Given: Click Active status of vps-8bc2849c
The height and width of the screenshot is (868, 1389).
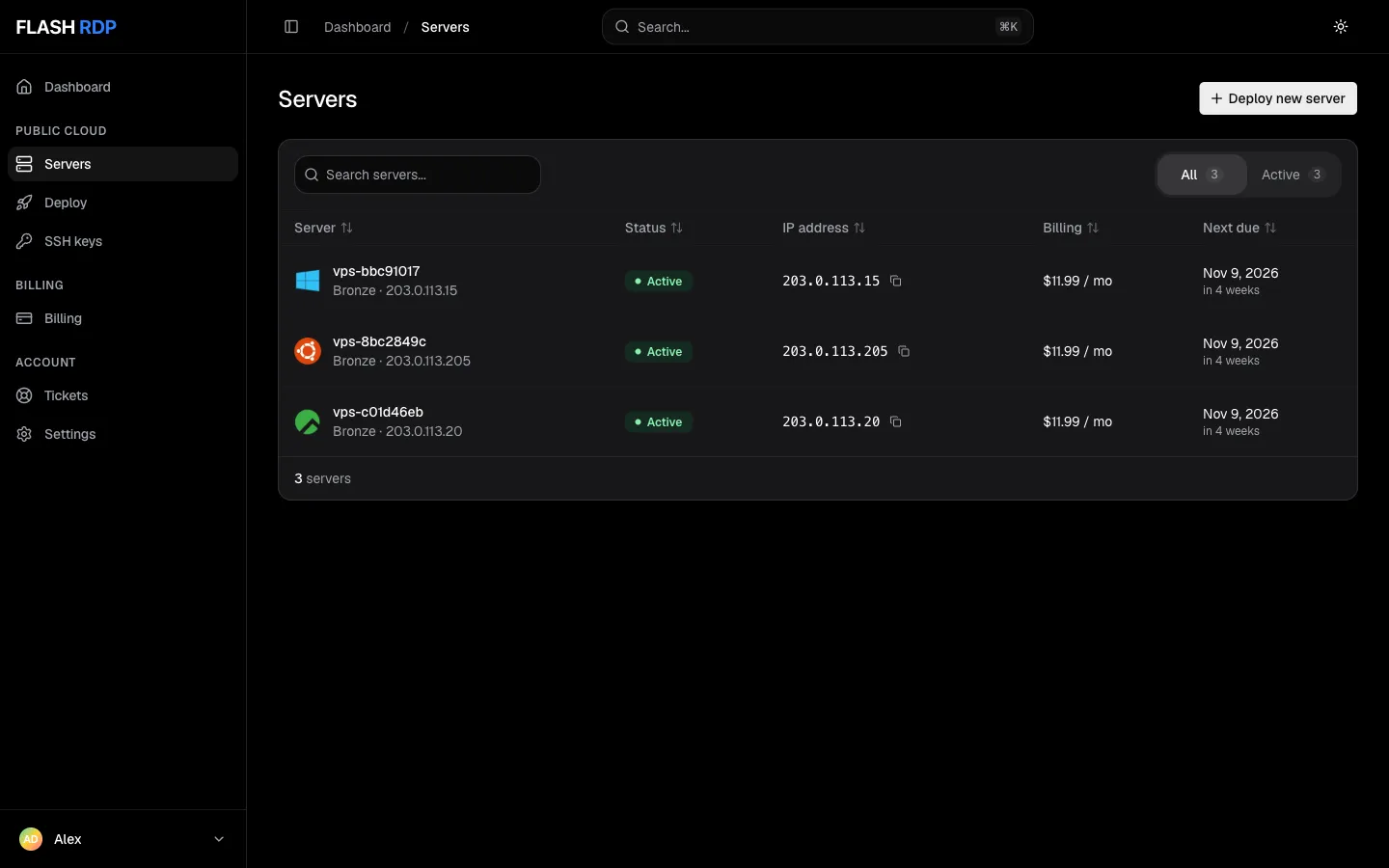Looking at the screenshot, I should 659,351.
